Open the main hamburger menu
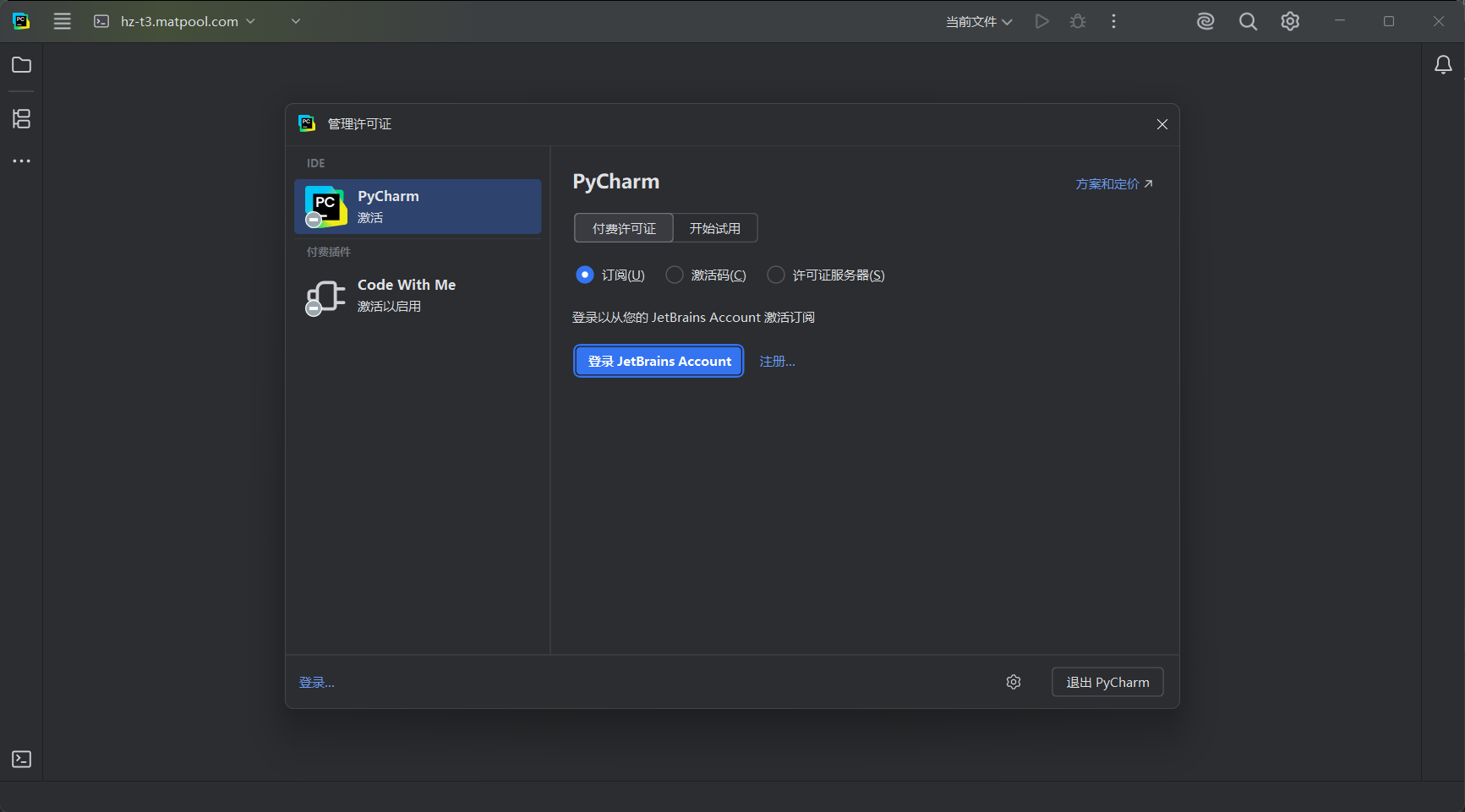The image size is (1465, 812). [62, 21]
